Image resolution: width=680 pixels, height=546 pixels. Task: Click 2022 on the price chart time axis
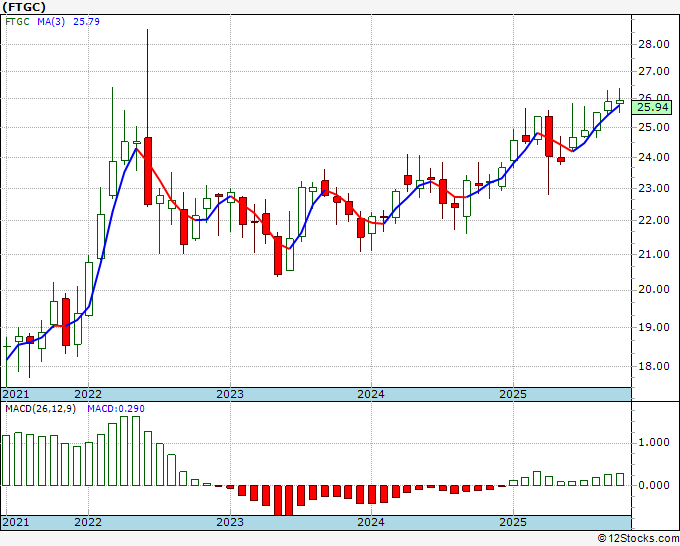(x=88, y=394)
